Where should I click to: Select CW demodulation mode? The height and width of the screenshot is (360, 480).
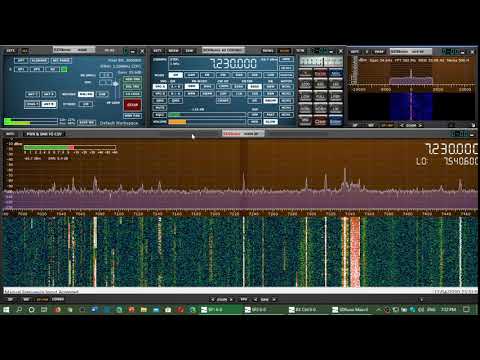point(223,75)
